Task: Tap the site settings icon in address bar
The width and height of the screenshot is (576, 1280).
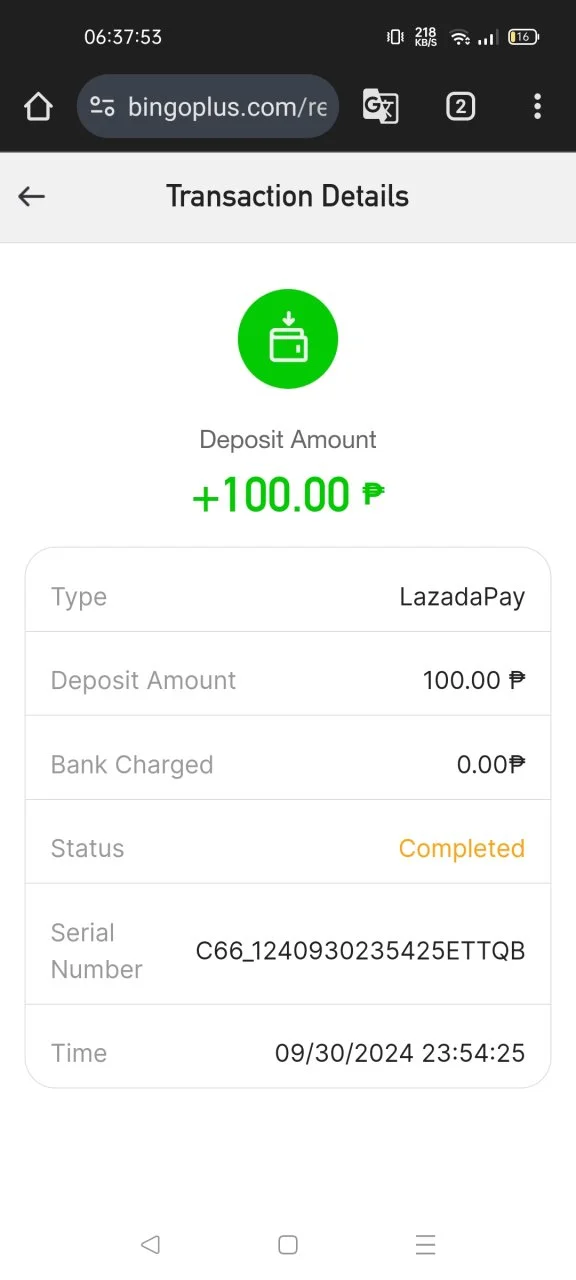Action: (102, 106)
